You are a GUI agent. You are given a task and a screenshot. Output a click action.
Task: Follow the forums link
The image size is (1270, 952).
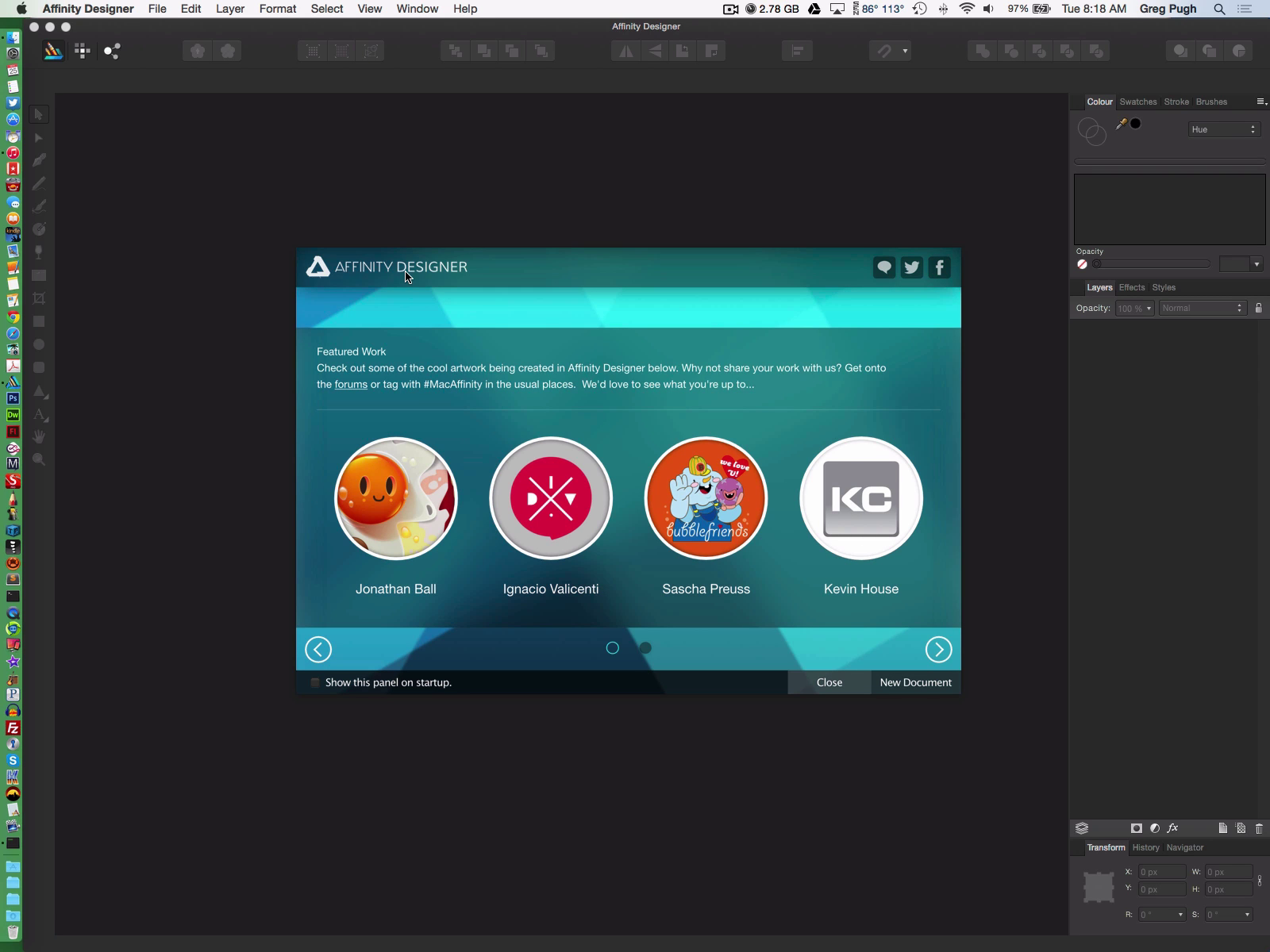point(351,384)
